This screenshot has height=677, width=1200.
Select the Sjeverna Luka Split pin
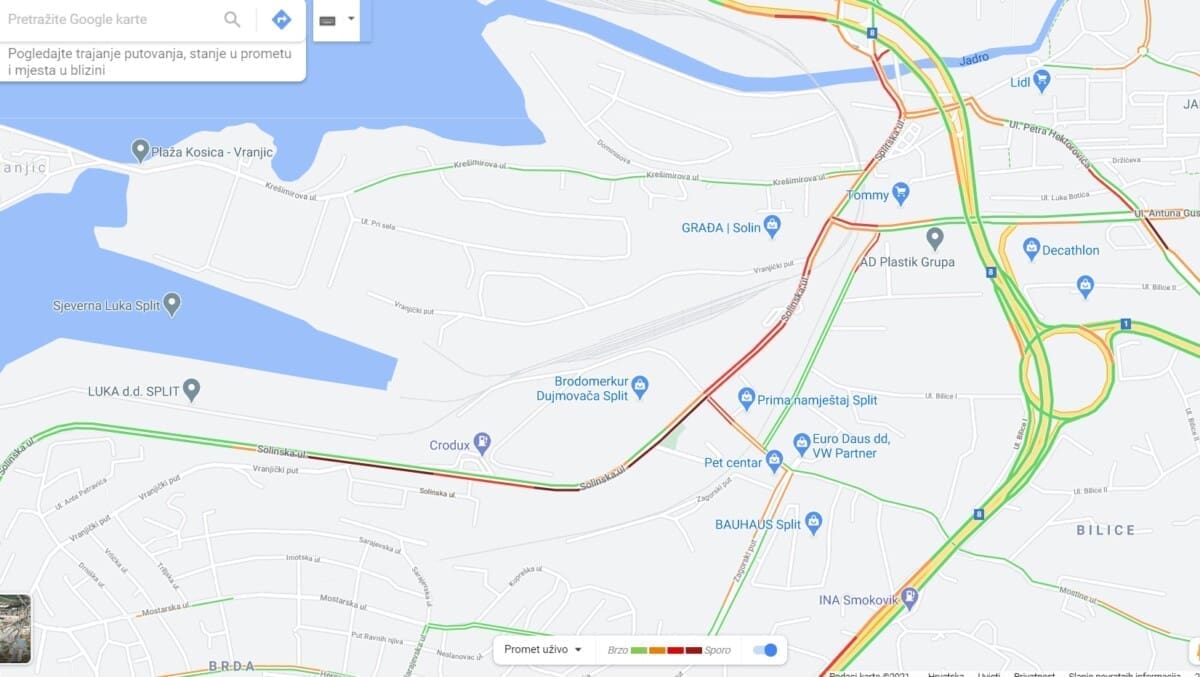[172, 303]
